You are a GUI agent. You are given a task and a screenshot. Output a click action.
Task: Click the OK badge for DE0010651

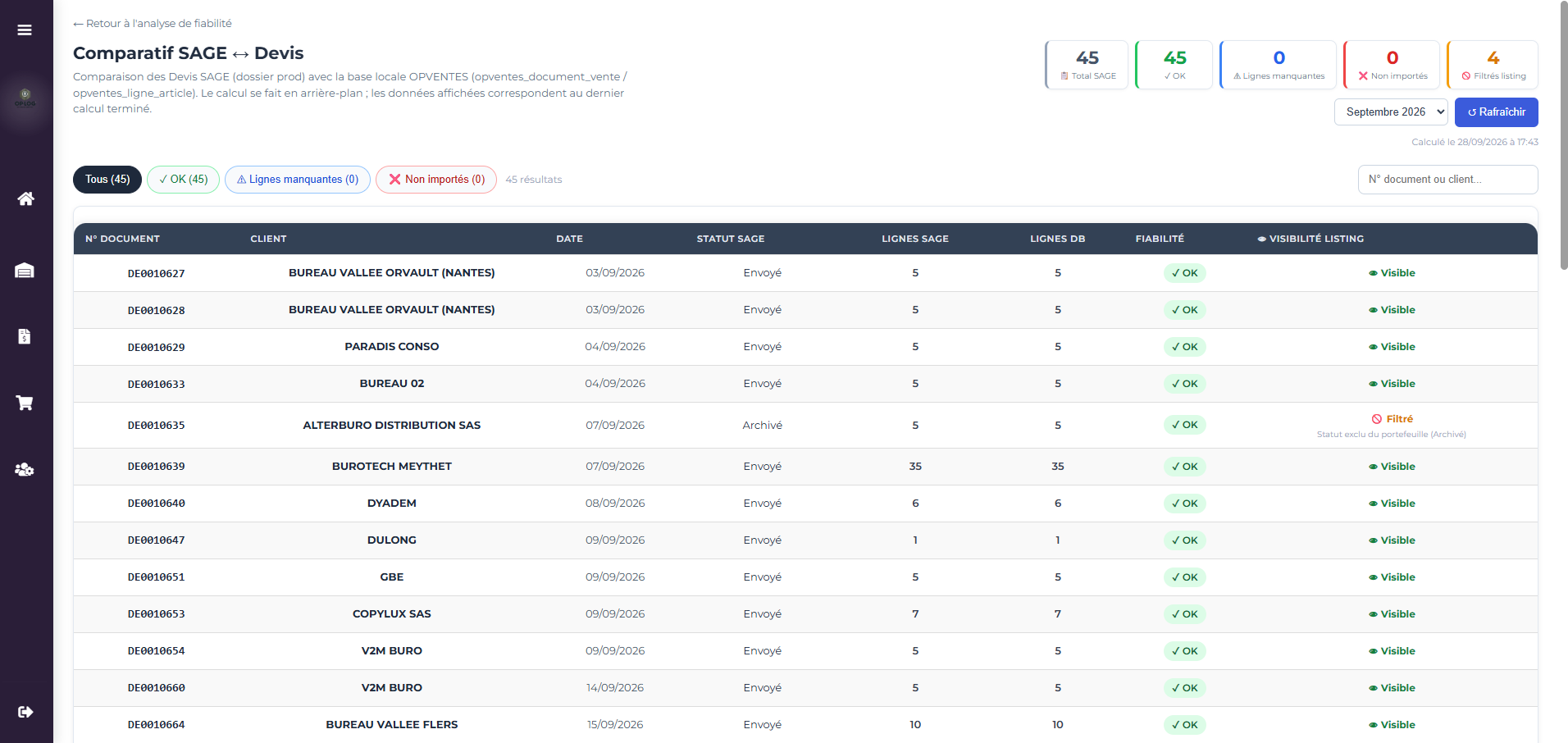1184,577
